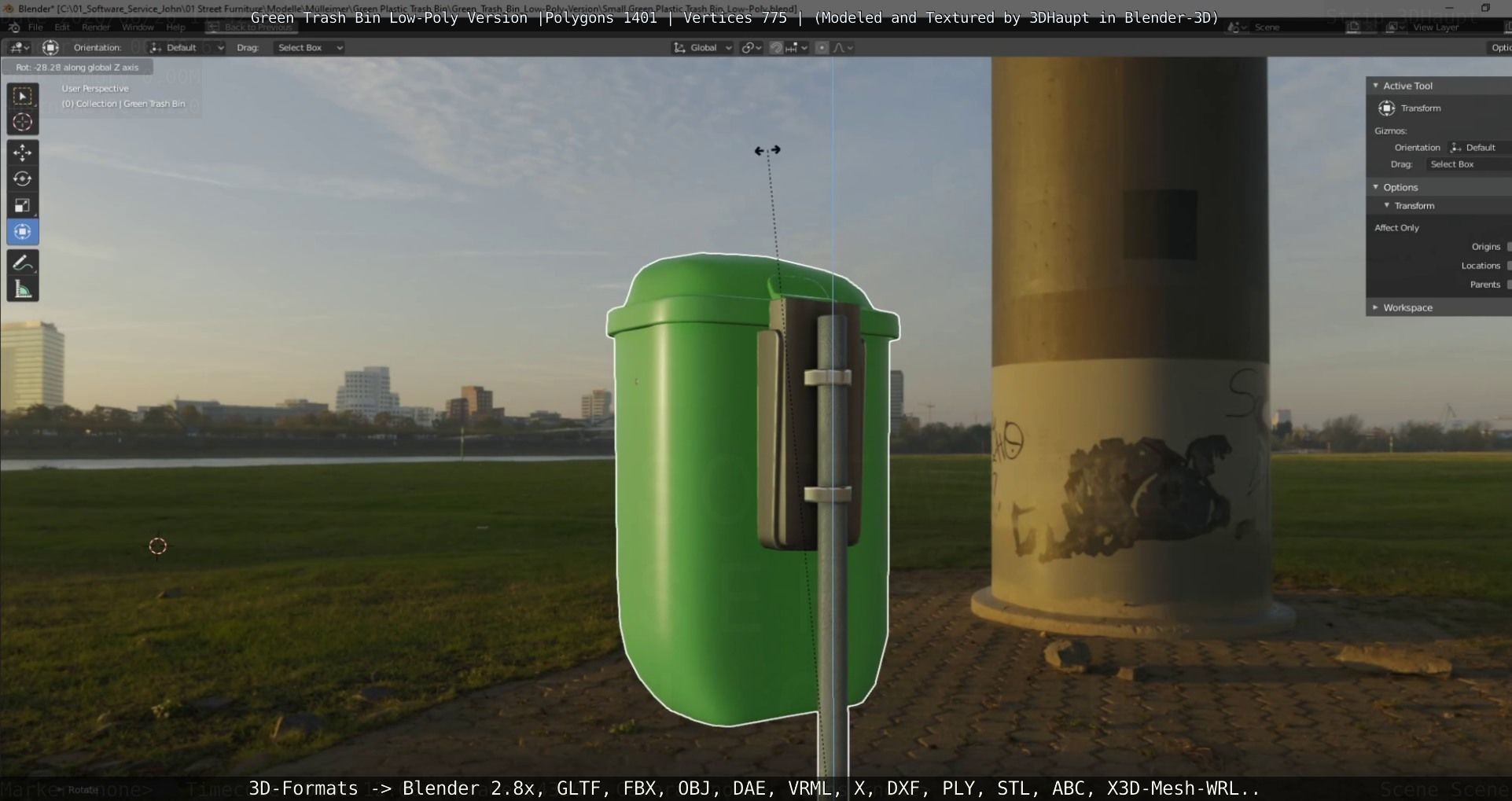Open the view layer browse icon

[1394, 28]
